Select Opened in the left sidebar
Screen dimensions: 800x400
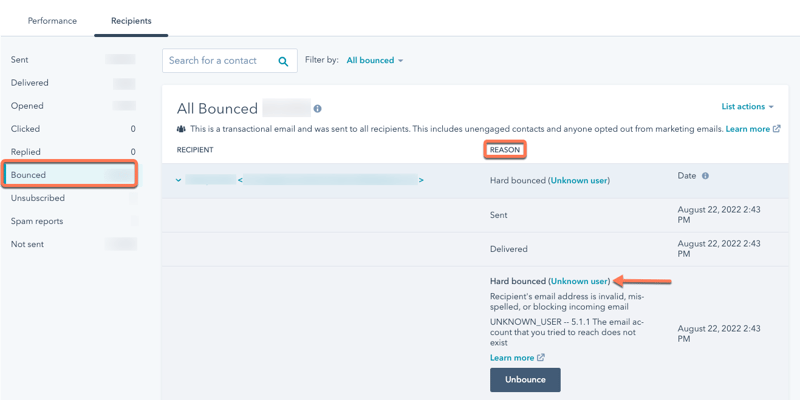[27, 106]
